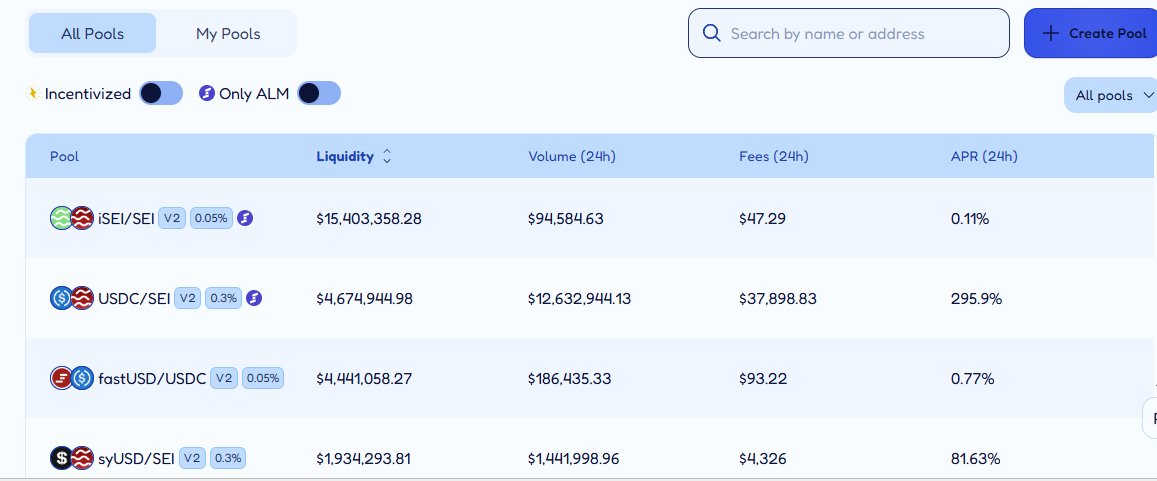
Task: Switch to the All Pools tab
Action: 92,33
